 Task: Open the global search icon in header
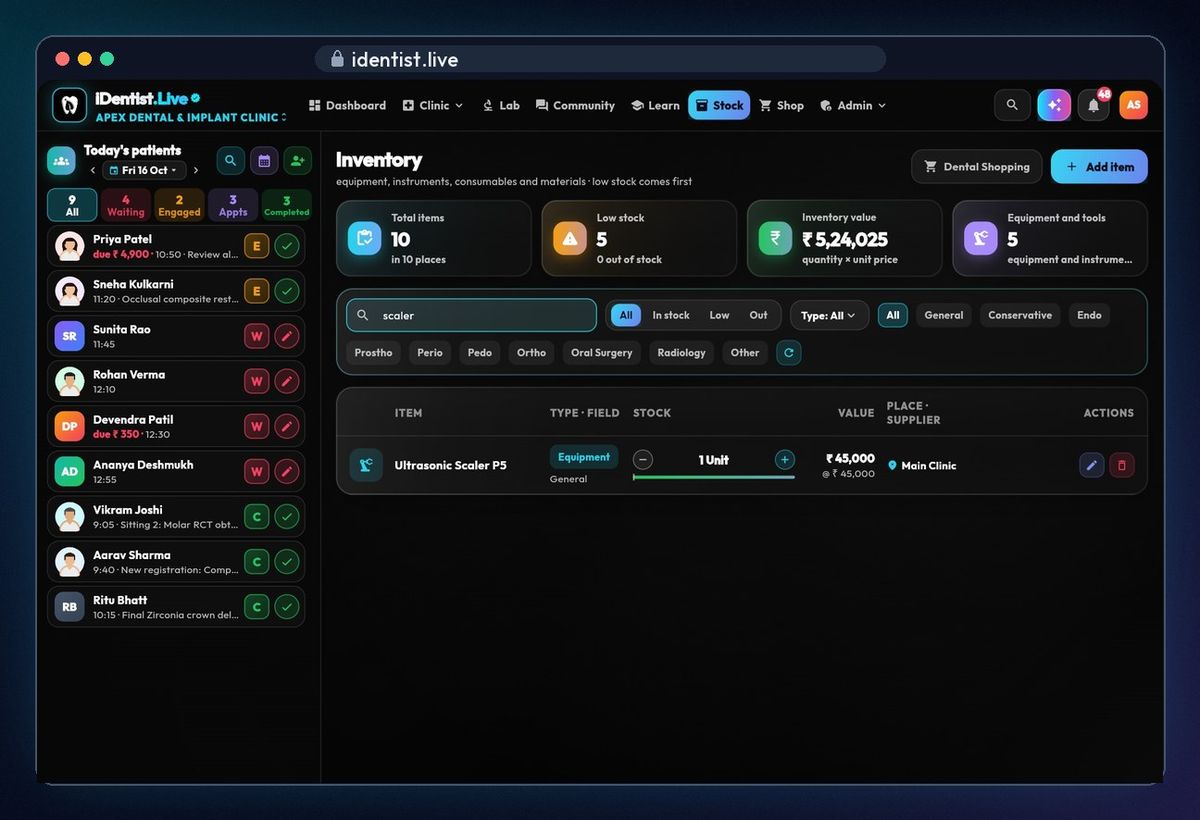pos(1012,105)
